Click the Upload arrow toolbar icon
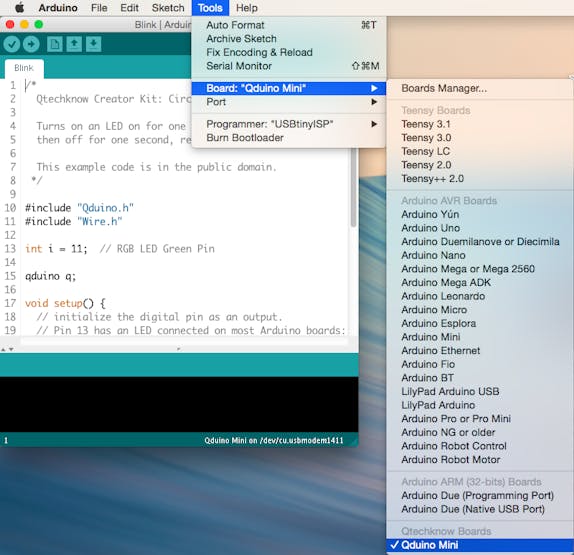 [x=31, y=44]
